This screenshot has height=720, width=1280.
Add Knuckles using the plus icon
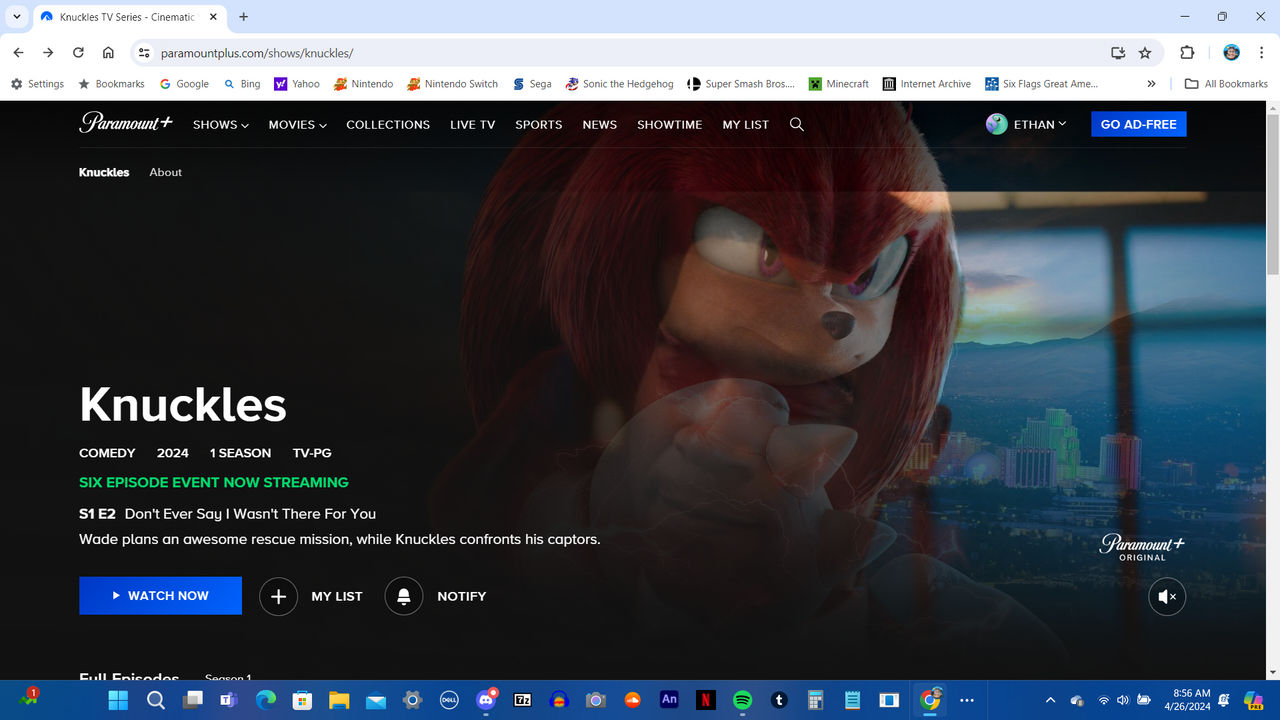point(279,596)
